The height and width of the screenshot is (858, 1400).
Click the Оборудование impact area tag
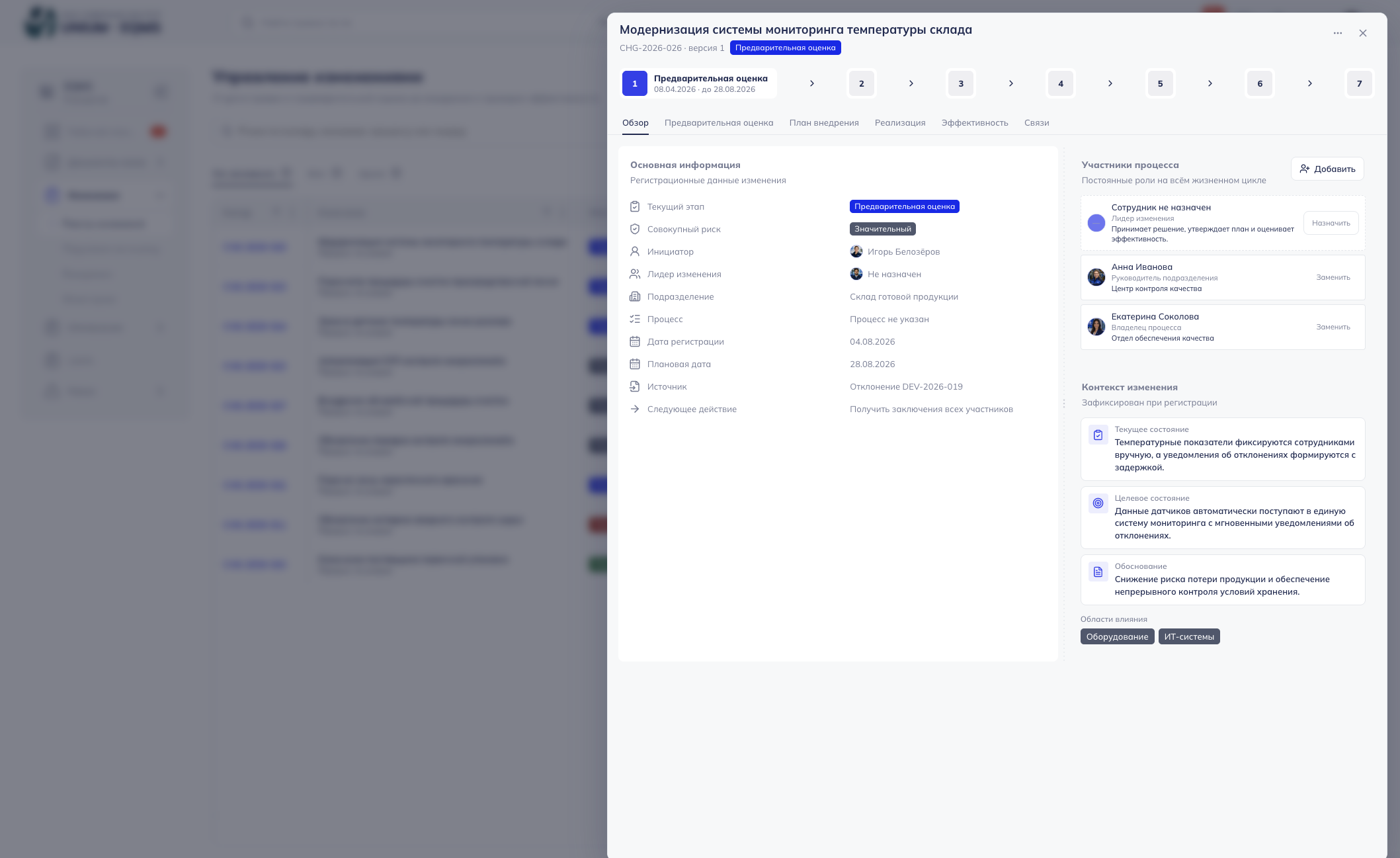[1118, 636]
